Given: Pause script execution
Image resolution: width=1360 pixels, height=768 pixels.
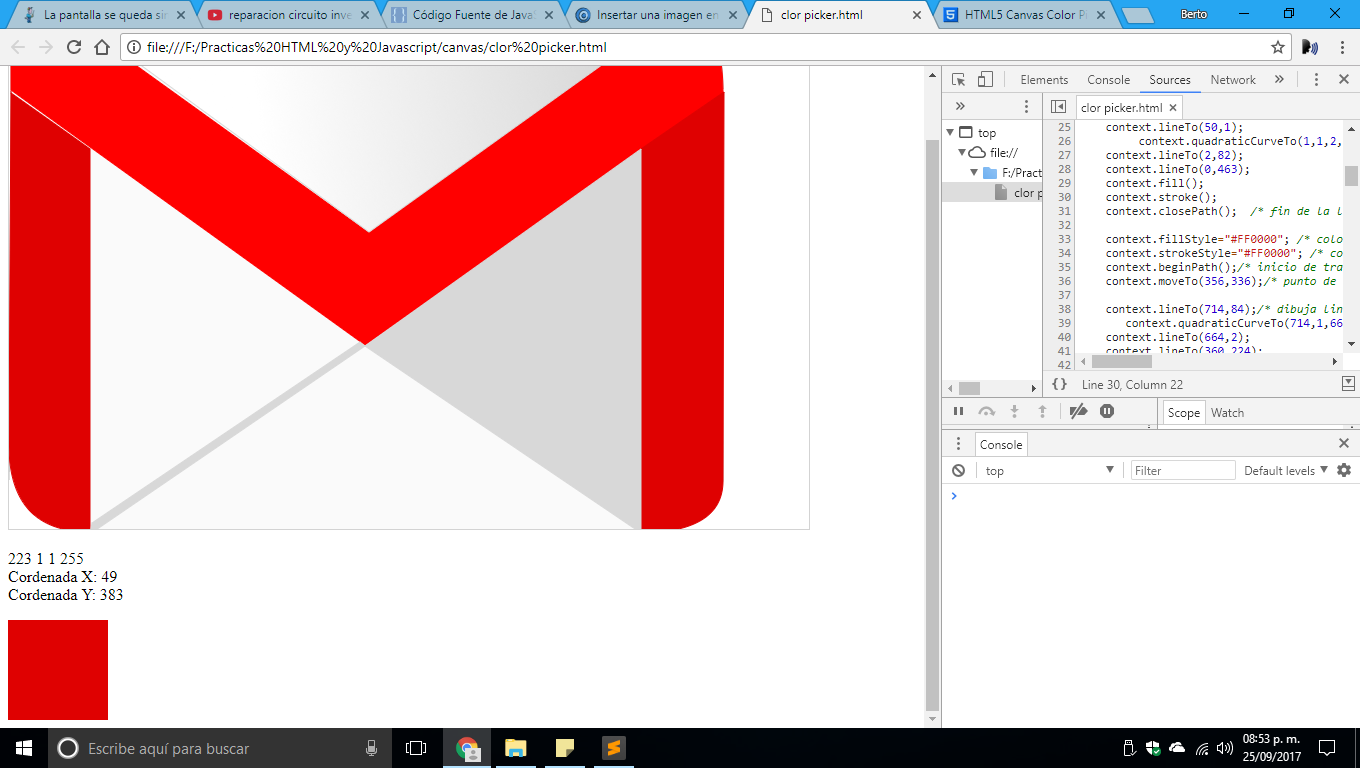Looking at the screenshot, I should [958, 411].
